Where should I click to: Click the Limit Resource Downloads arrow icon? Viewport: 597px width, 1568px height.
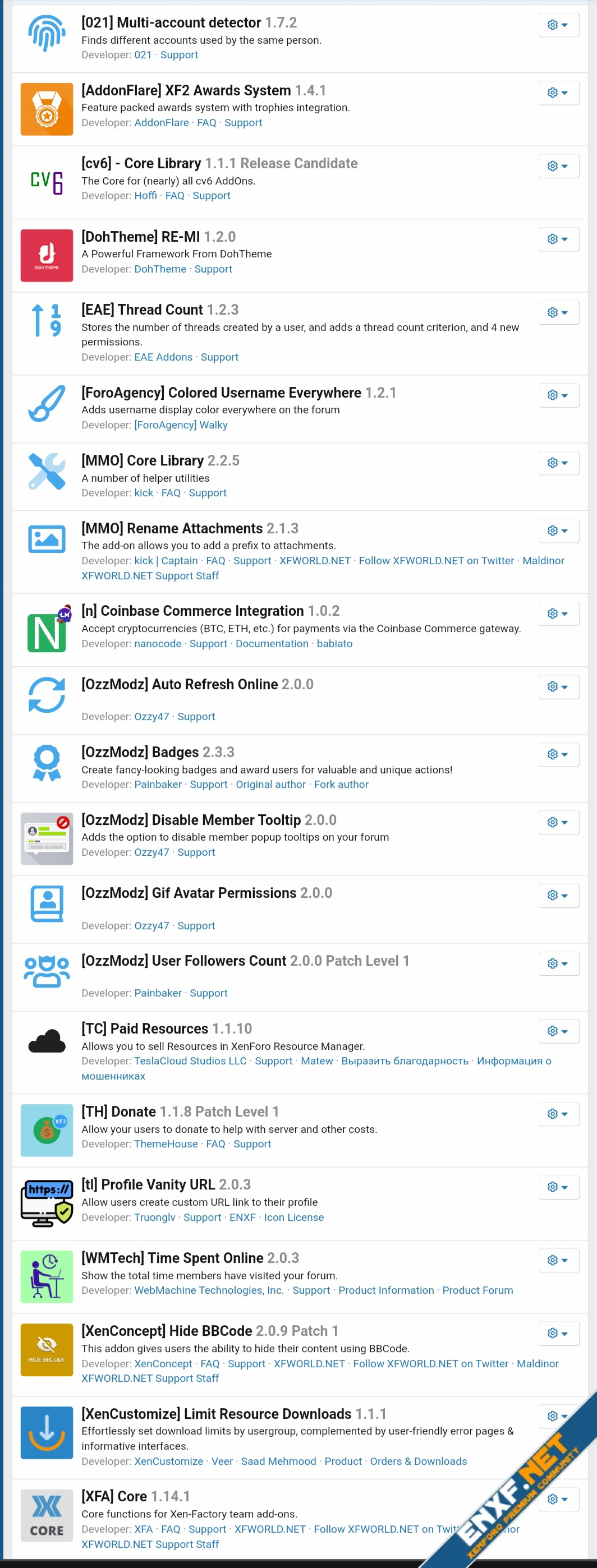point(47,1432)
